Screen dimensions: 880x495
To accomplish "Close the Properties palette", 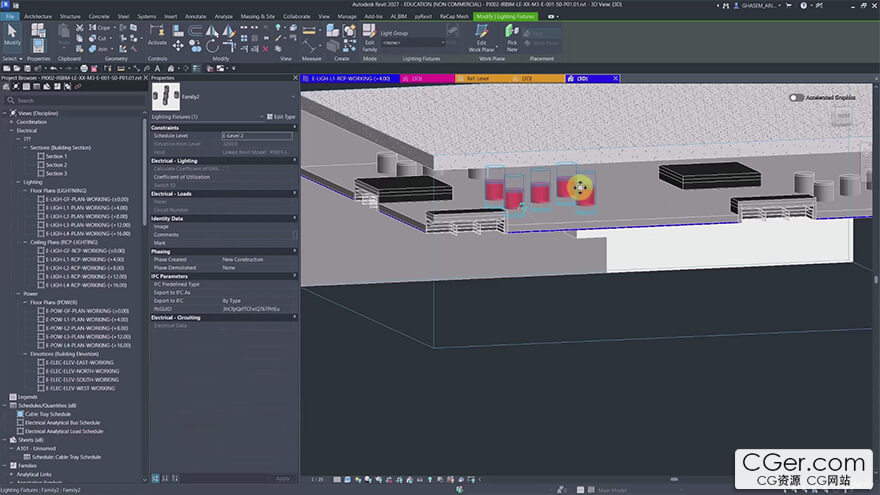I will coord(295,77).
